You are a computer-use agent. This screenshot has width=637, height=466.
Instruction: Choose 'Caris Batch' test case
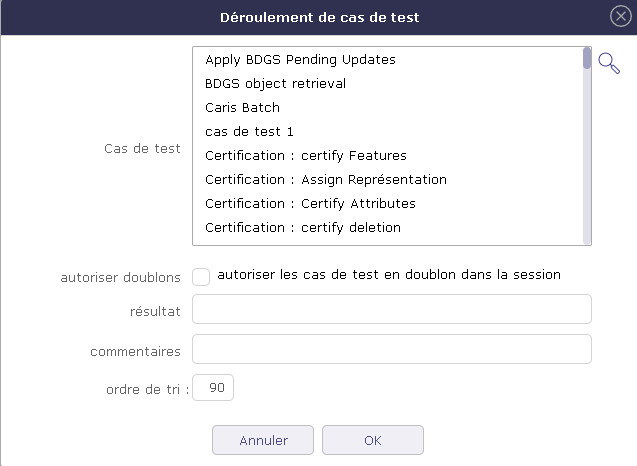[242, 108]
